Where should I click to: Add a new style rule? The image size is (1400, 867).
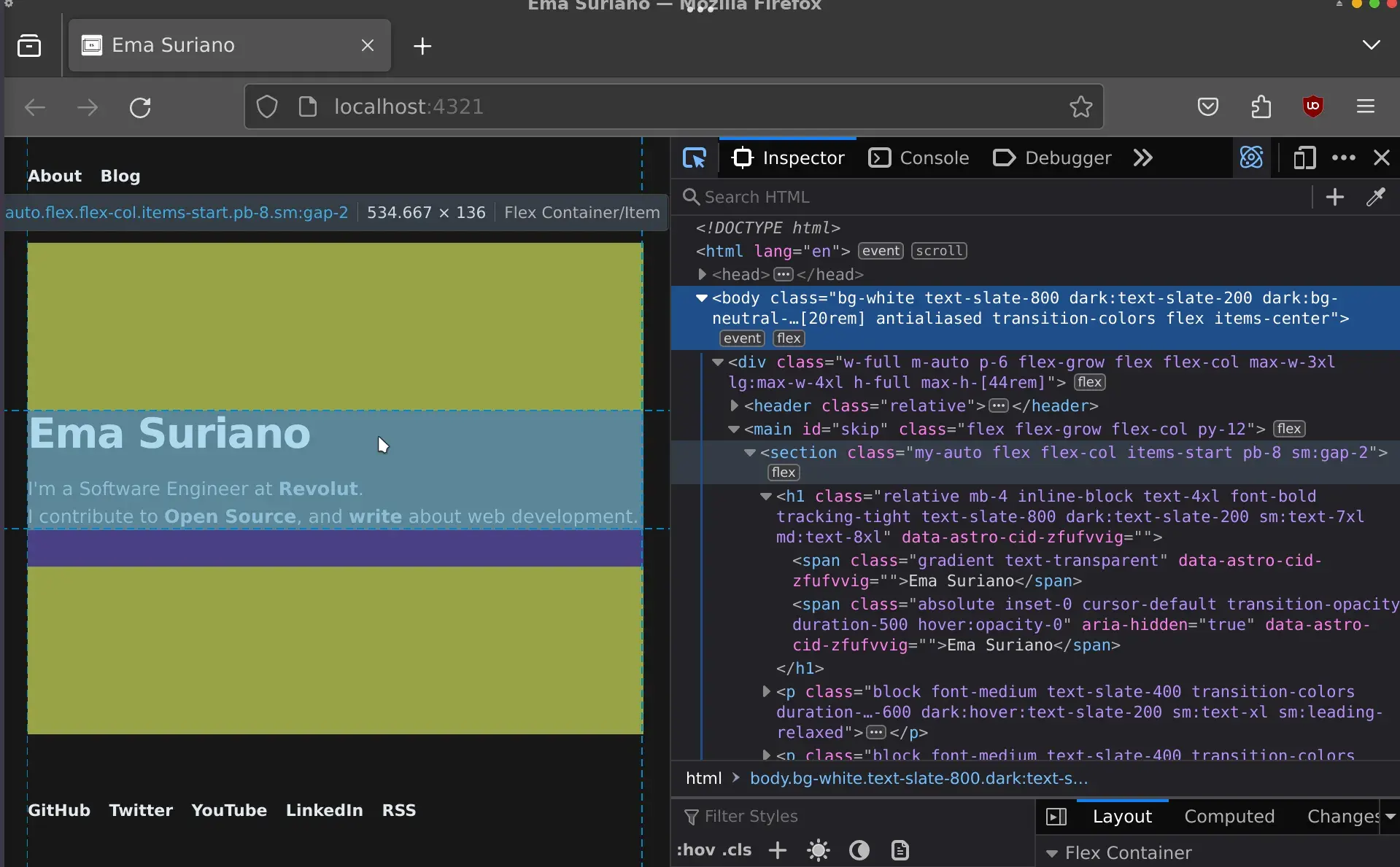778,850
